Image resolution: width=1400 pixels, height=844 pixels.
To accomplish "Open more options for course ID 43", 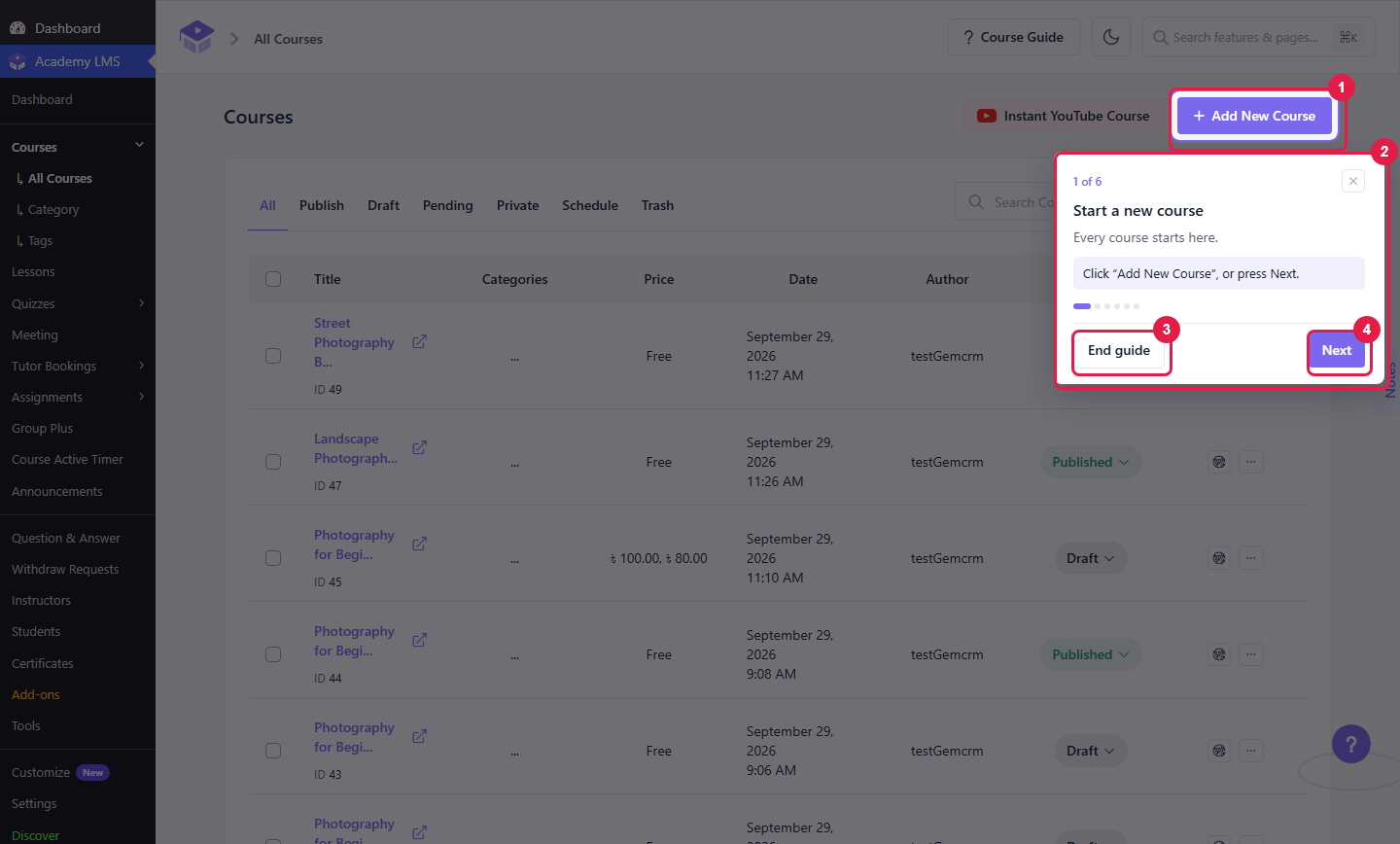I will (x=1251, y=751).
